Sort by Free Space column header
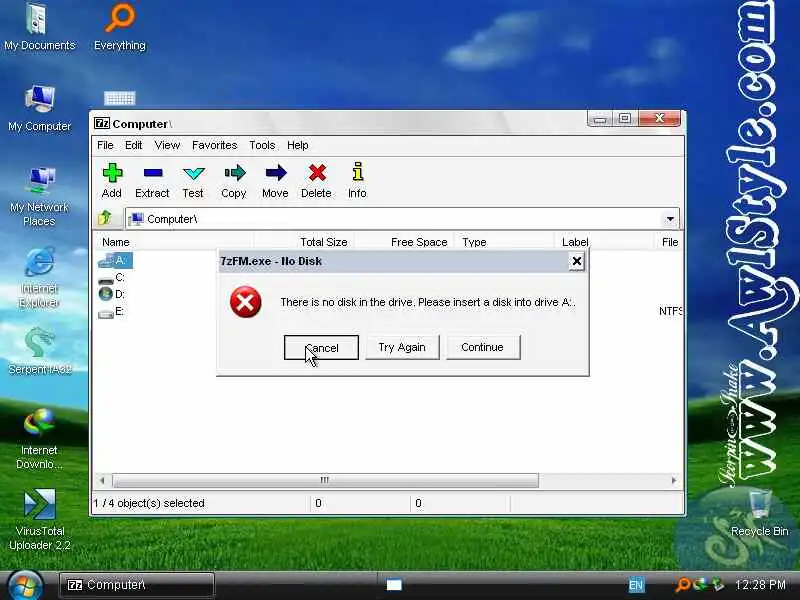This screenshot has height=600, width=800. [404, 242]
